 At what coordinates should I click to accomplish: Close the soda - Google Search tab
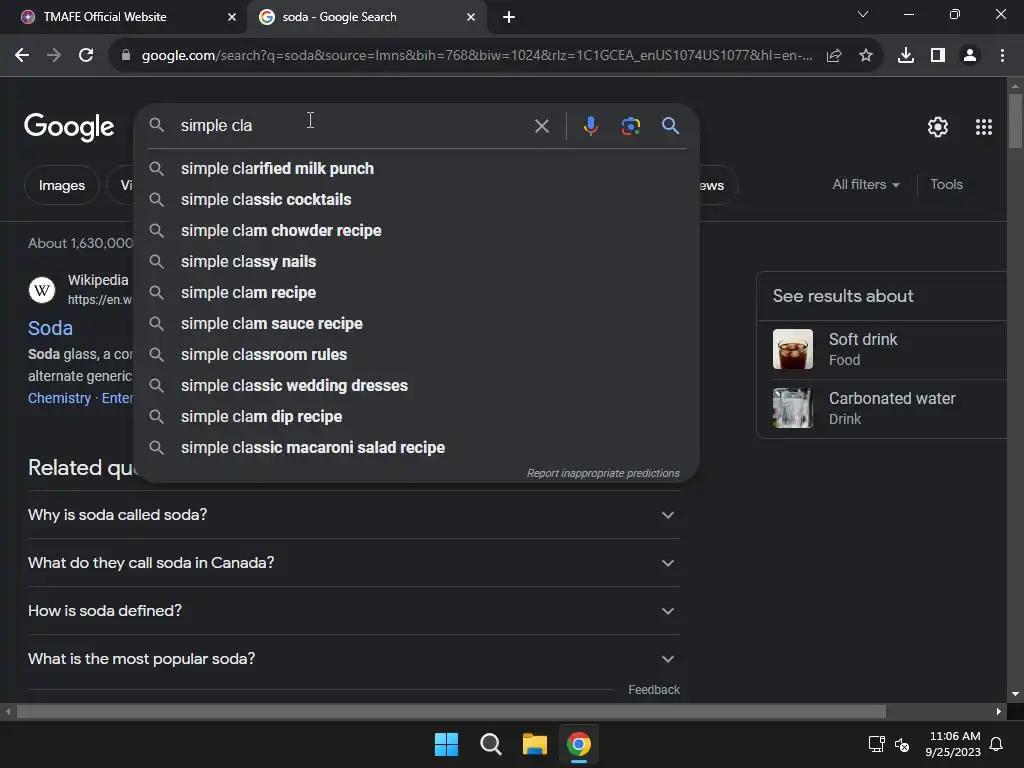(x=471, y=17)
